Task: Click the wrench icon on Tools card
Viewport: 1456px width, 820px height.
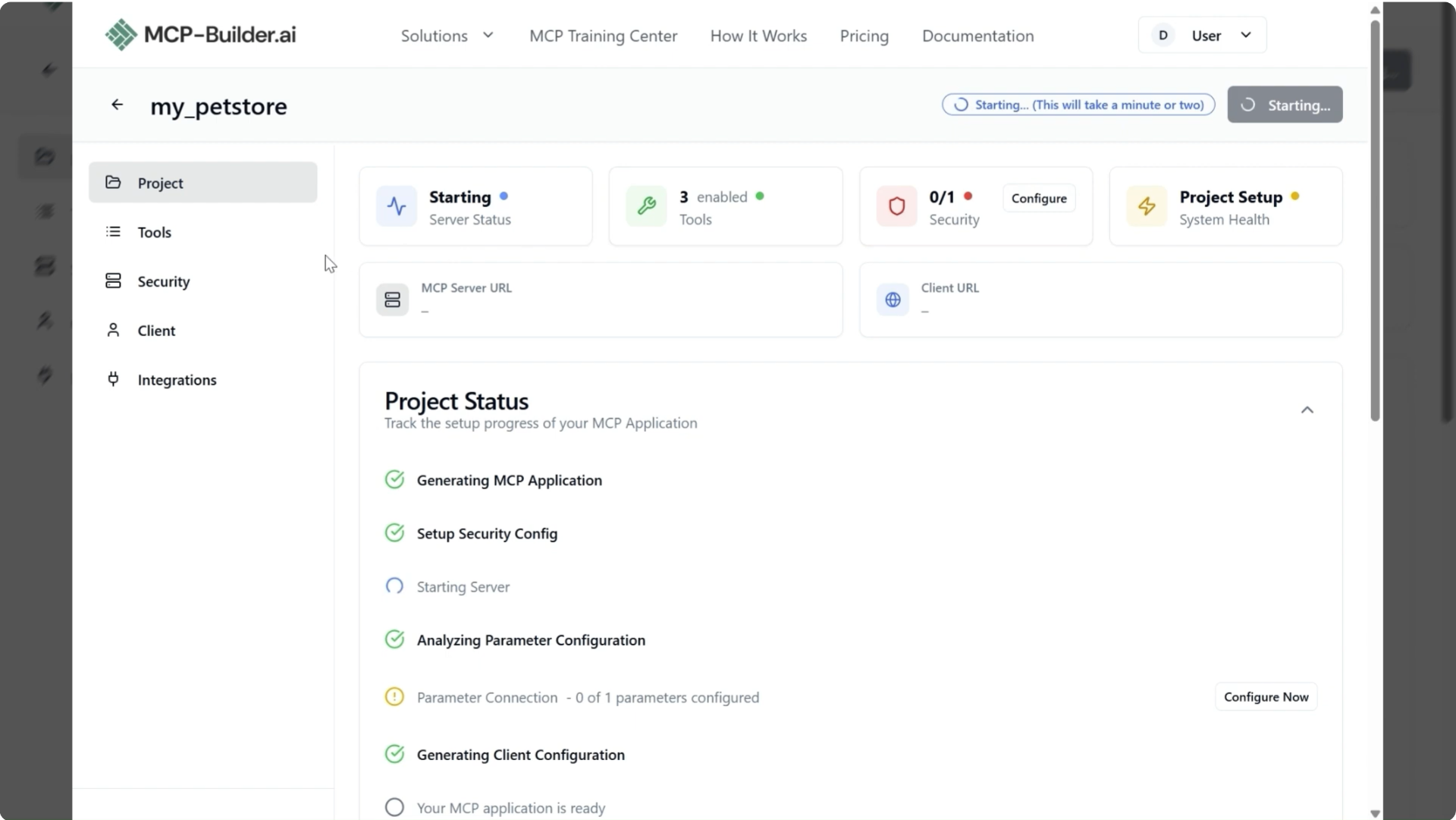Action: tap(645, 206)
